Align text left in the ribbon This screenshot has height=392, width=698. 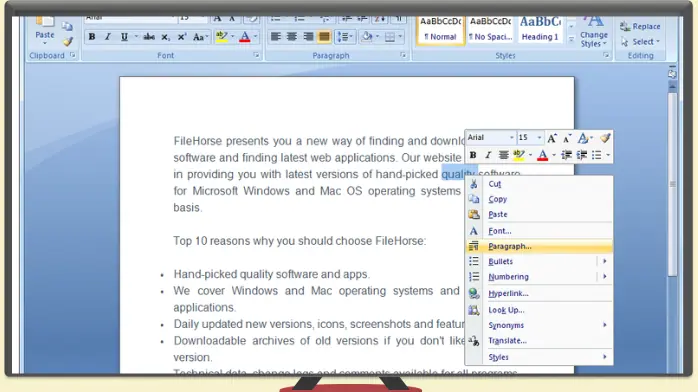276,36
